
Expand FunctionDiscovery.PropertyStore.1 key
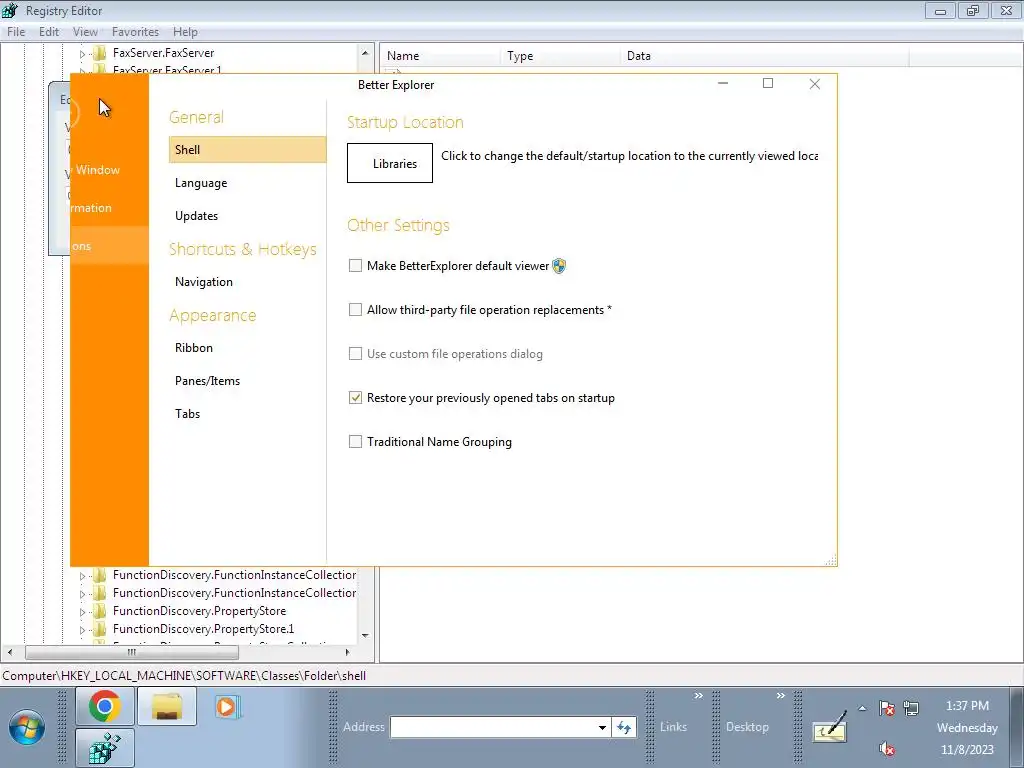[82, 630]
